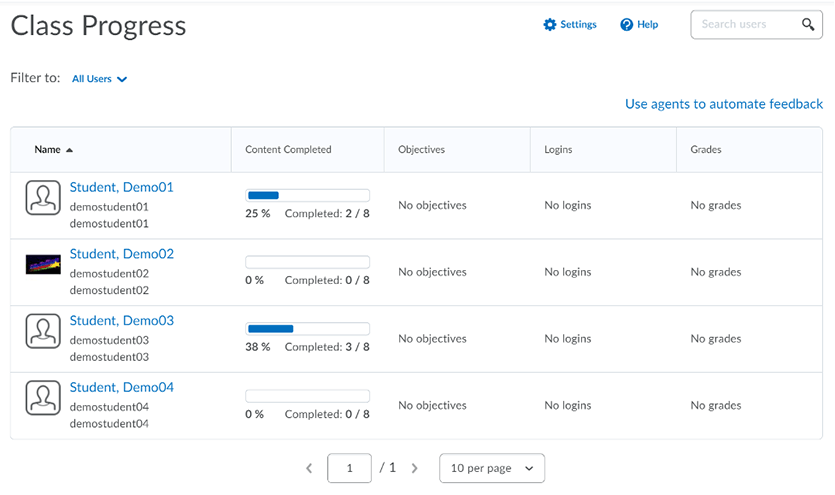
Task: Click the Help question mark icon
Action: tap(626, 25)
